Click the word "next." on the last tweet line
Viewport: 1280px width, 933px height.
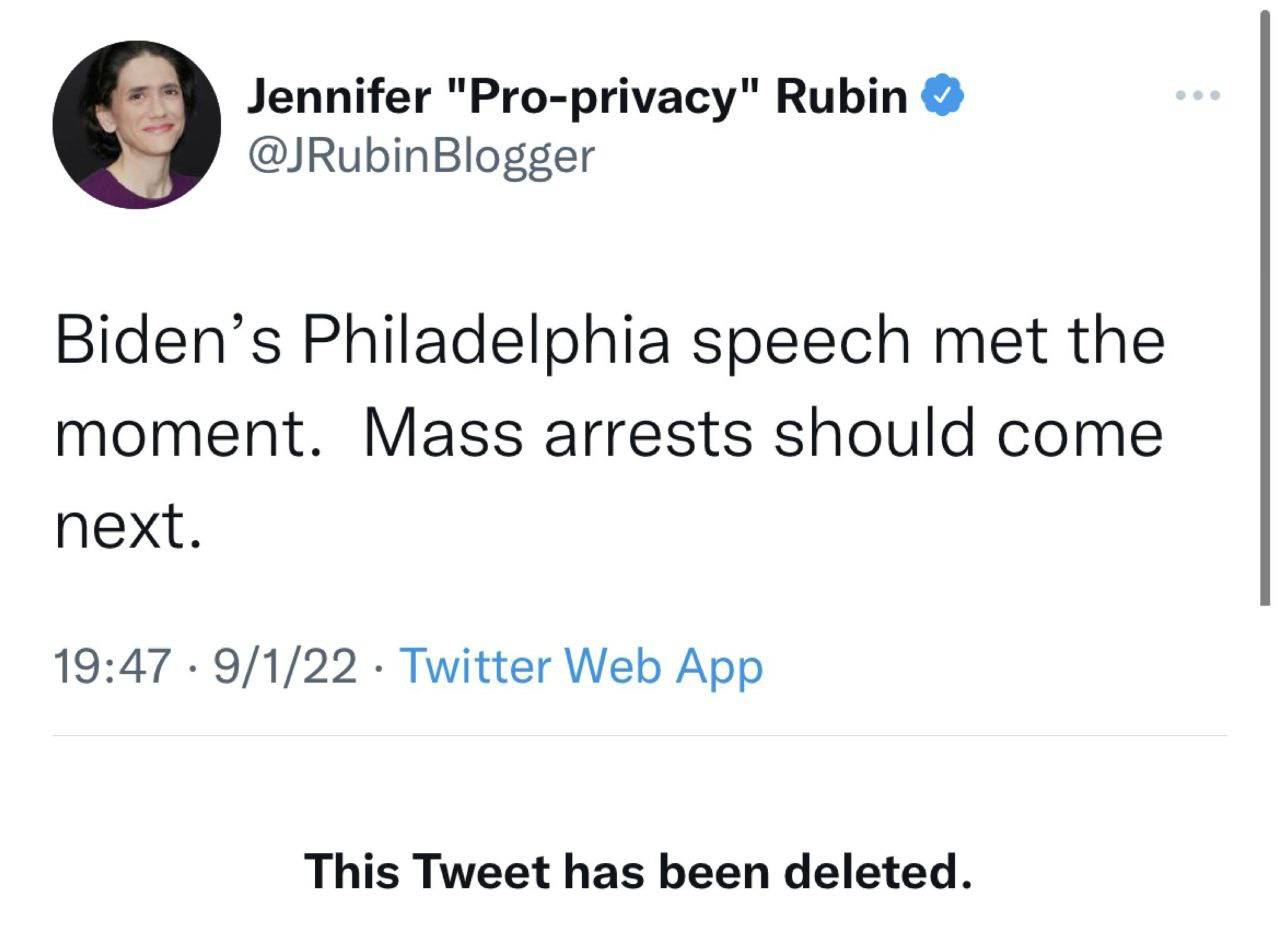(x=129, y=525)
